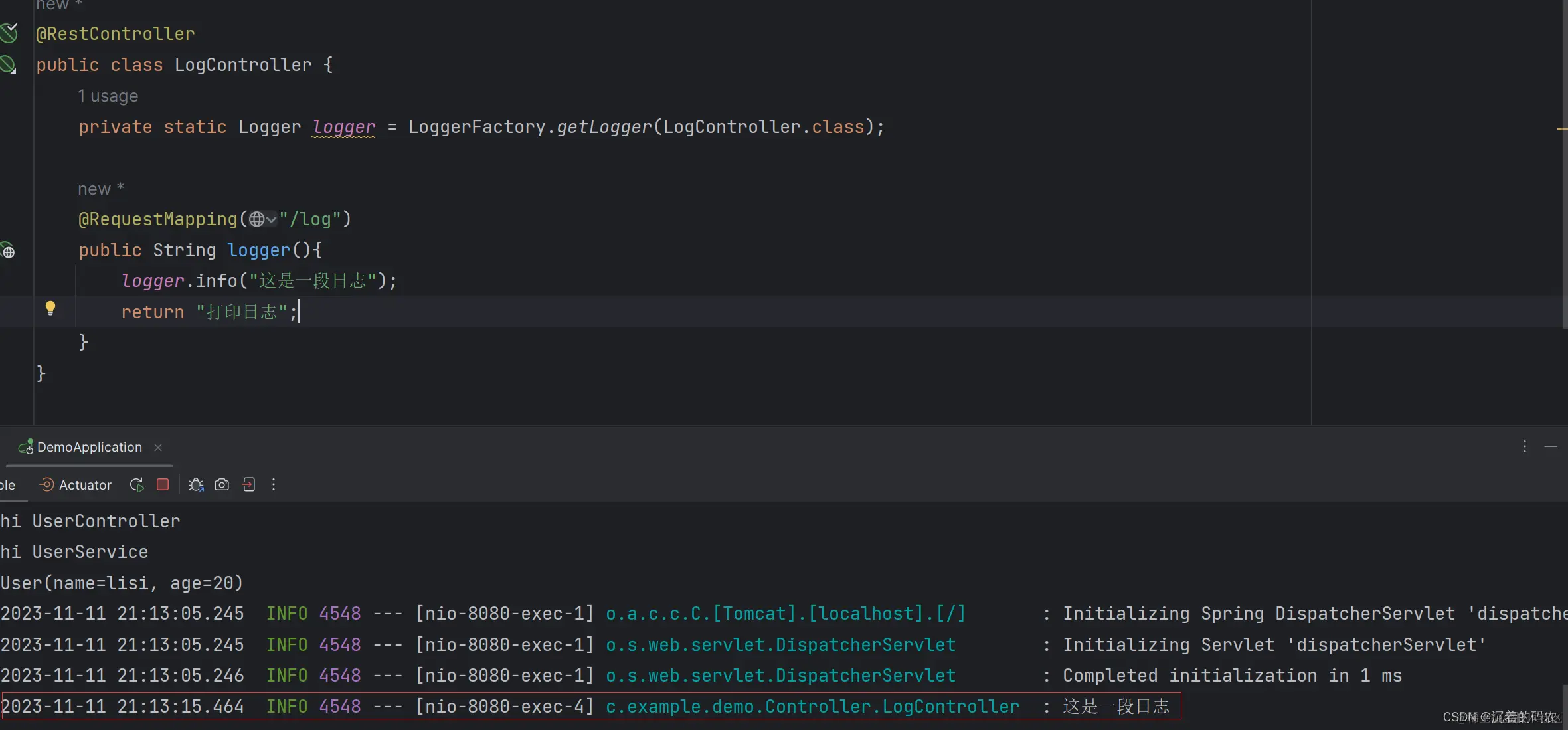Image resolution: width=1568 pixels, height=730 pixels.
Task: Click the yellow warning marker on scrollbar stripe
Action: 1561,128
